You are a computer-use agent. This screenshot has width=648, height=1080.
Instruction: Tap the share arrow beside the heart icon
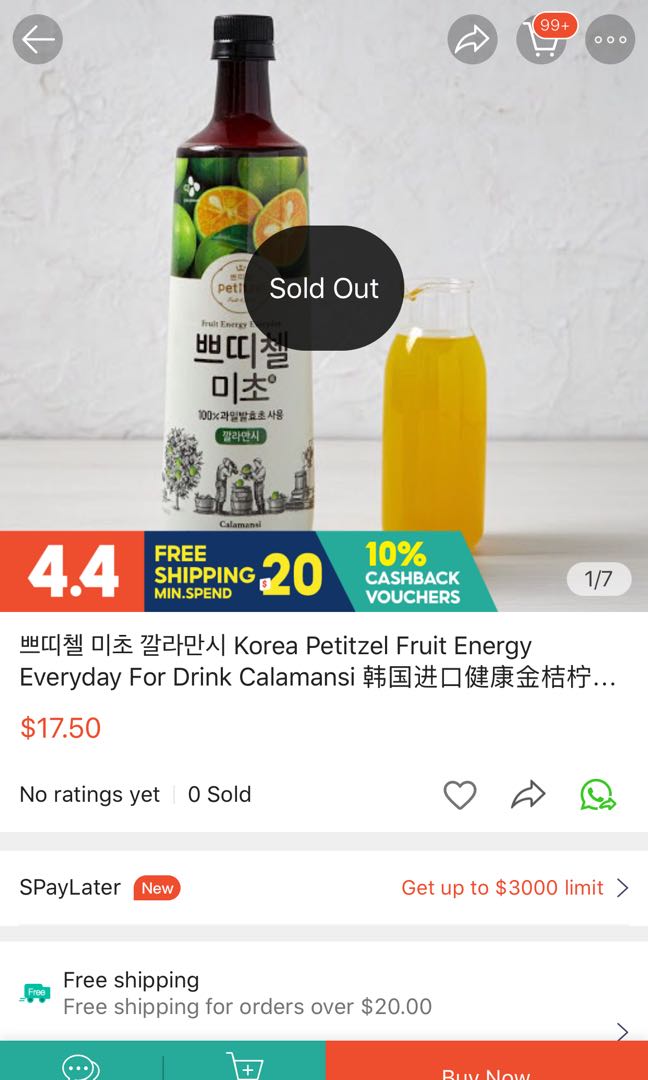coord(528,794)
